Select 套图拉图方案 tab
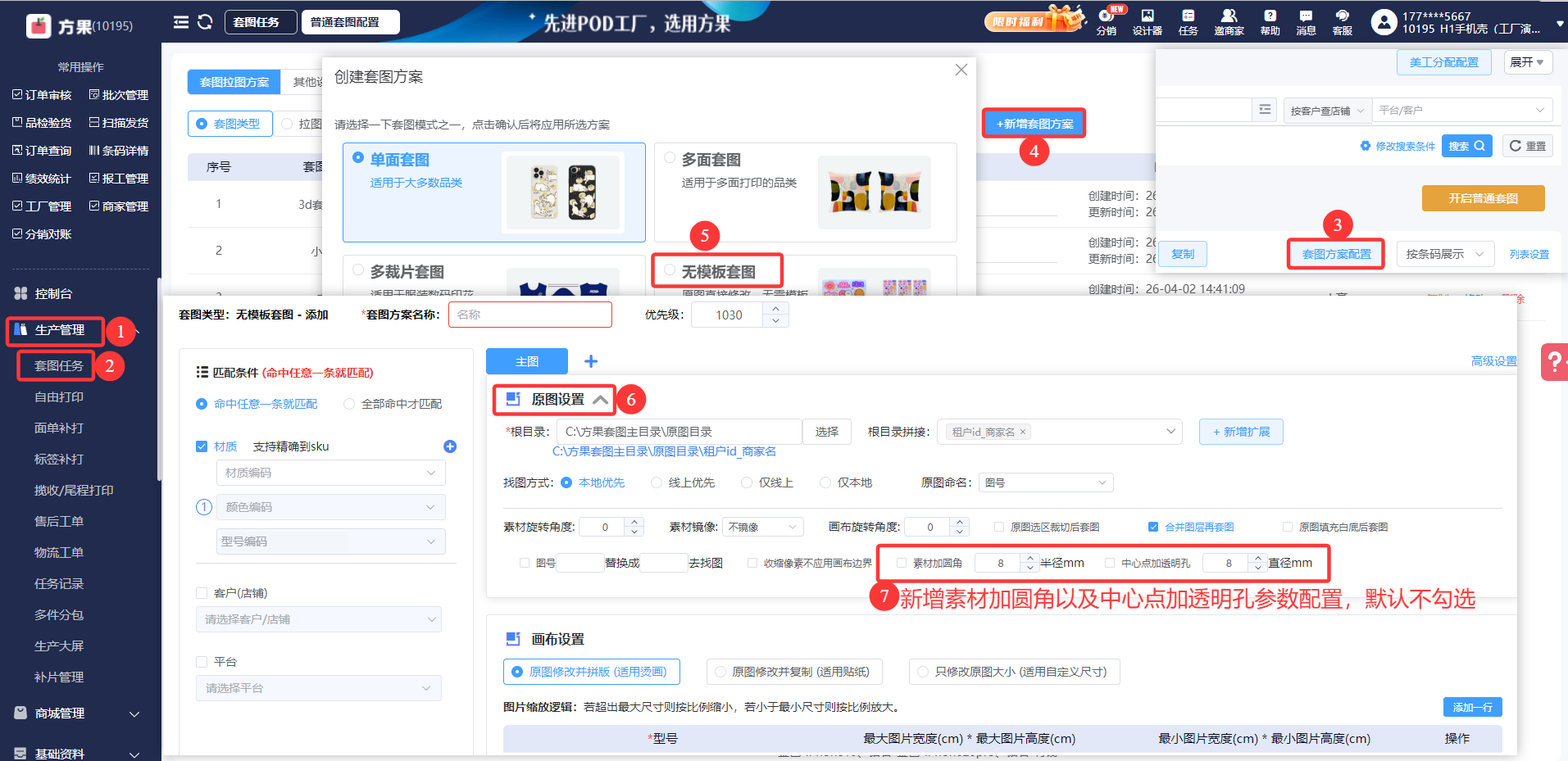This screenshot has height=761, width=1568. 234,82
